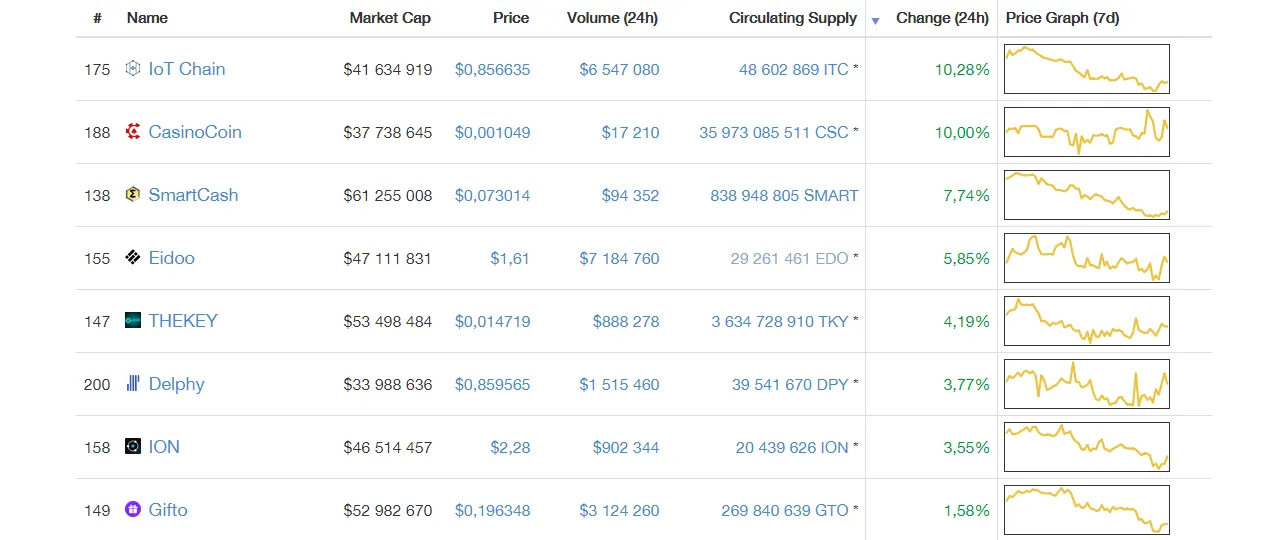Click Gifto change 1,58%
The width and height of the screenshot is (1280, 540).
point(966,511)
